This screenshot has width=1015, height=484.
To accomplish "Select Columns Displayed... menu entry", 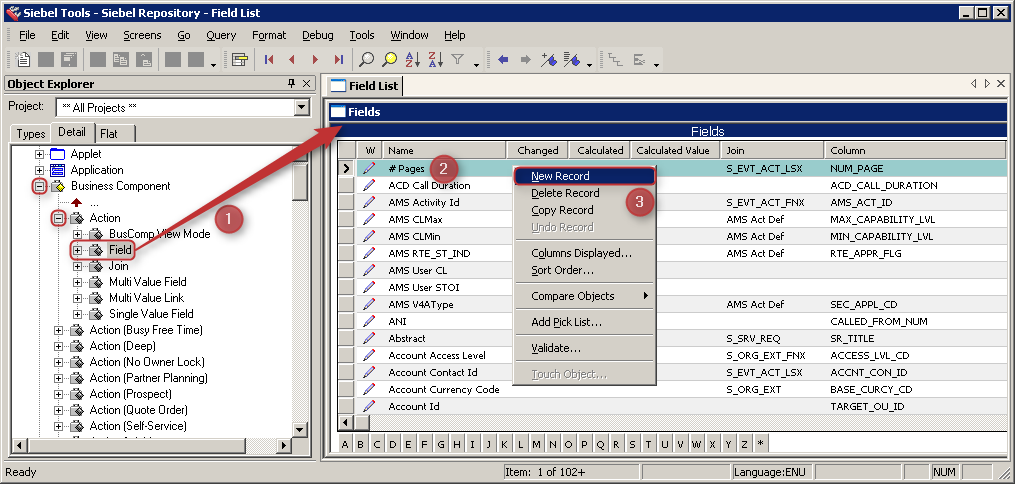I will 585,253.
